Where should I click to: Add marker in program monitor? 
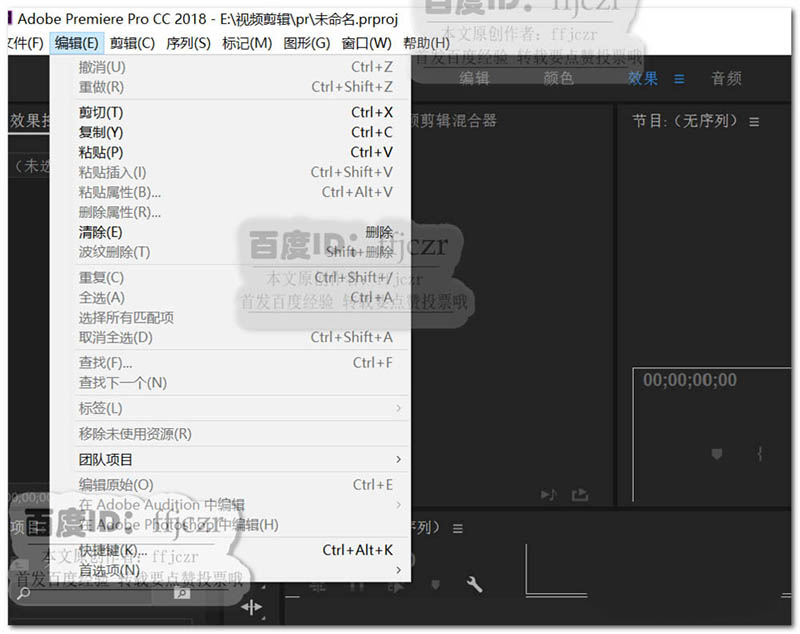pyautogui.click(x=717, y=453)
